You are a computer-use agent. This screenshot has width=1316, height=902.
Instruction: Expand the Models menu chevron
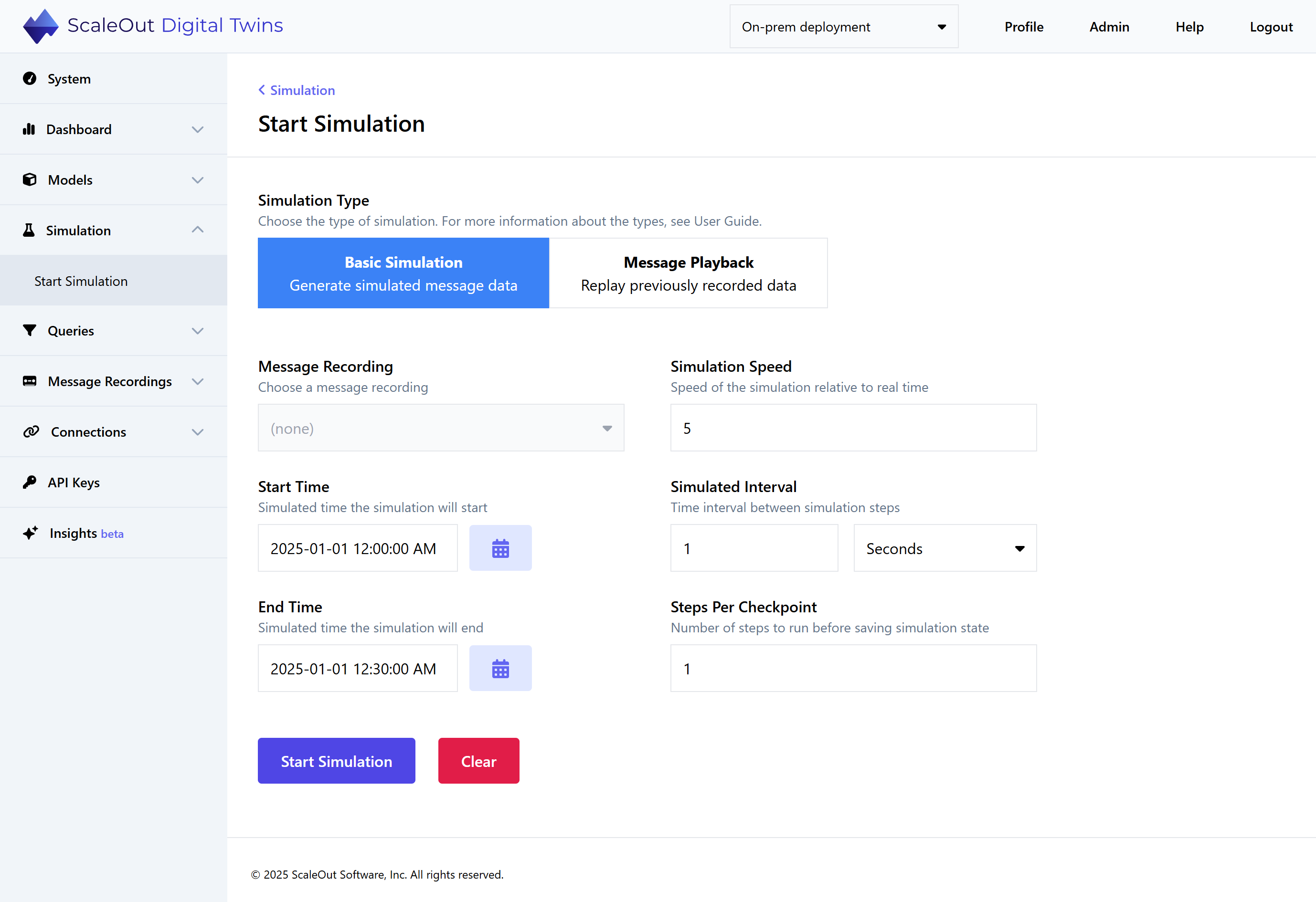(198, 180)
